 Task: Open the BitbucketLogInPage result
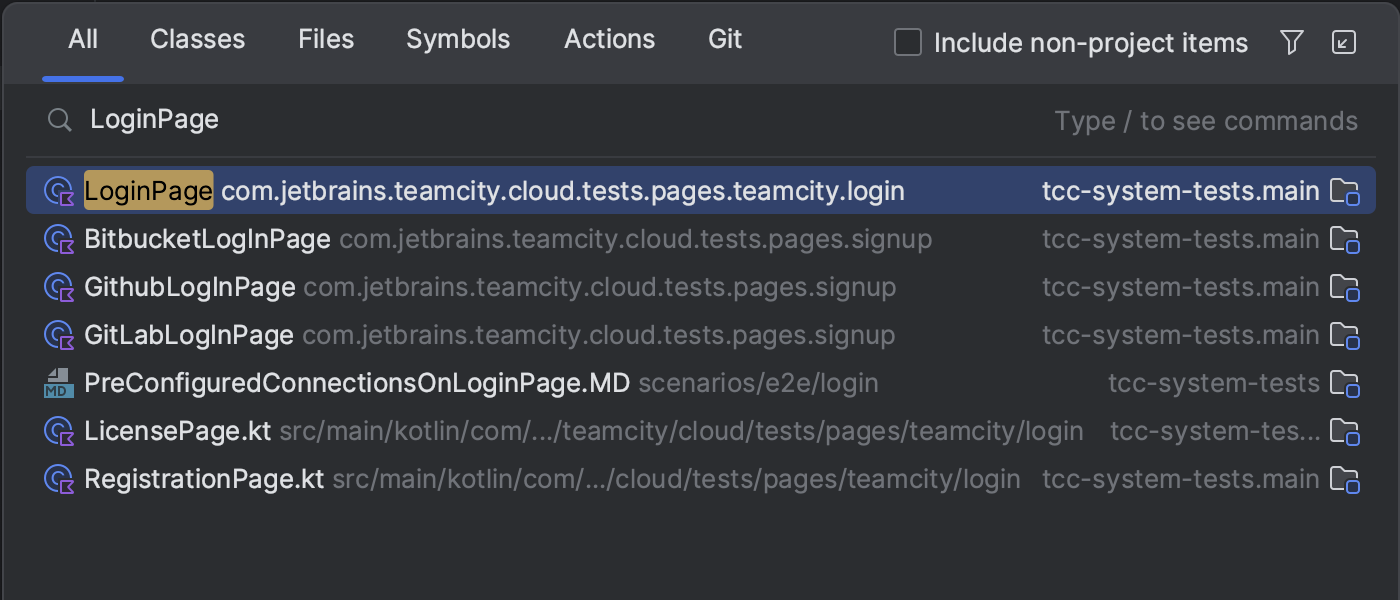click(207, 240)
